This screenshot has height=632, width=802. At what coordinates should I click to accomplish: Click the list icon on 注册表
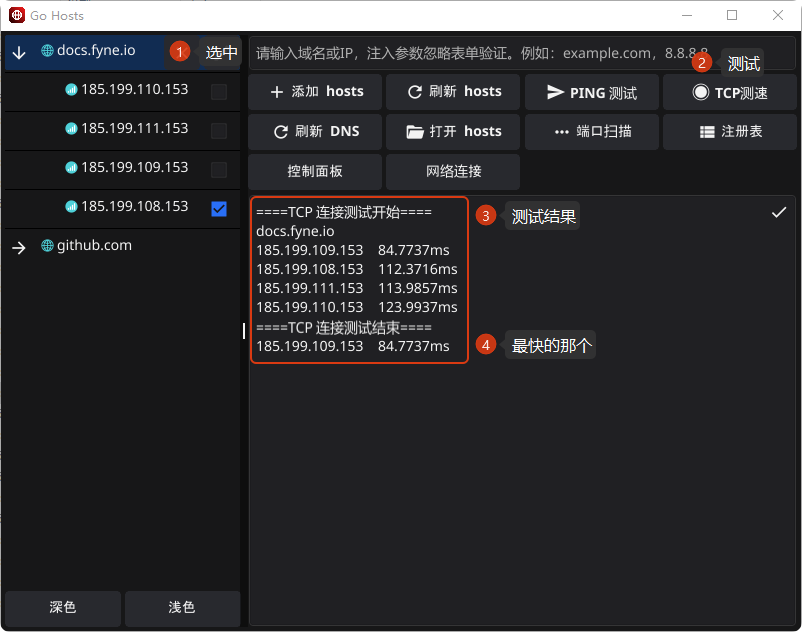pyautogui.click(x=707, y=132)
